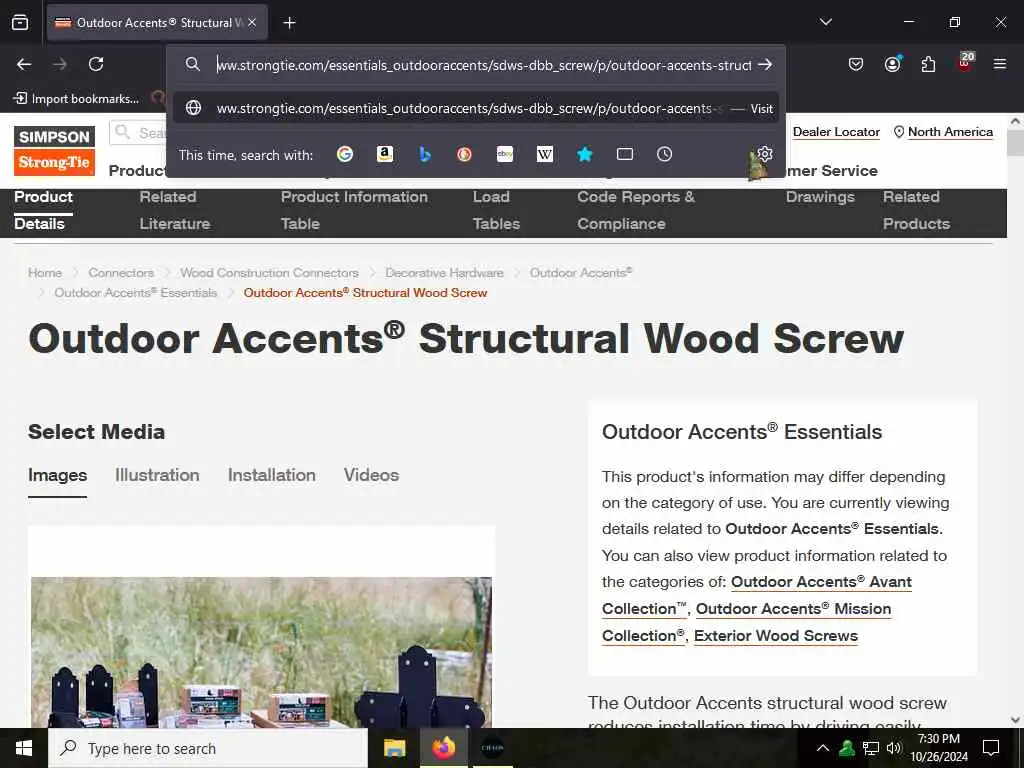
Task: Open the volume control tray icon
Action: click(x=894, y=748)
